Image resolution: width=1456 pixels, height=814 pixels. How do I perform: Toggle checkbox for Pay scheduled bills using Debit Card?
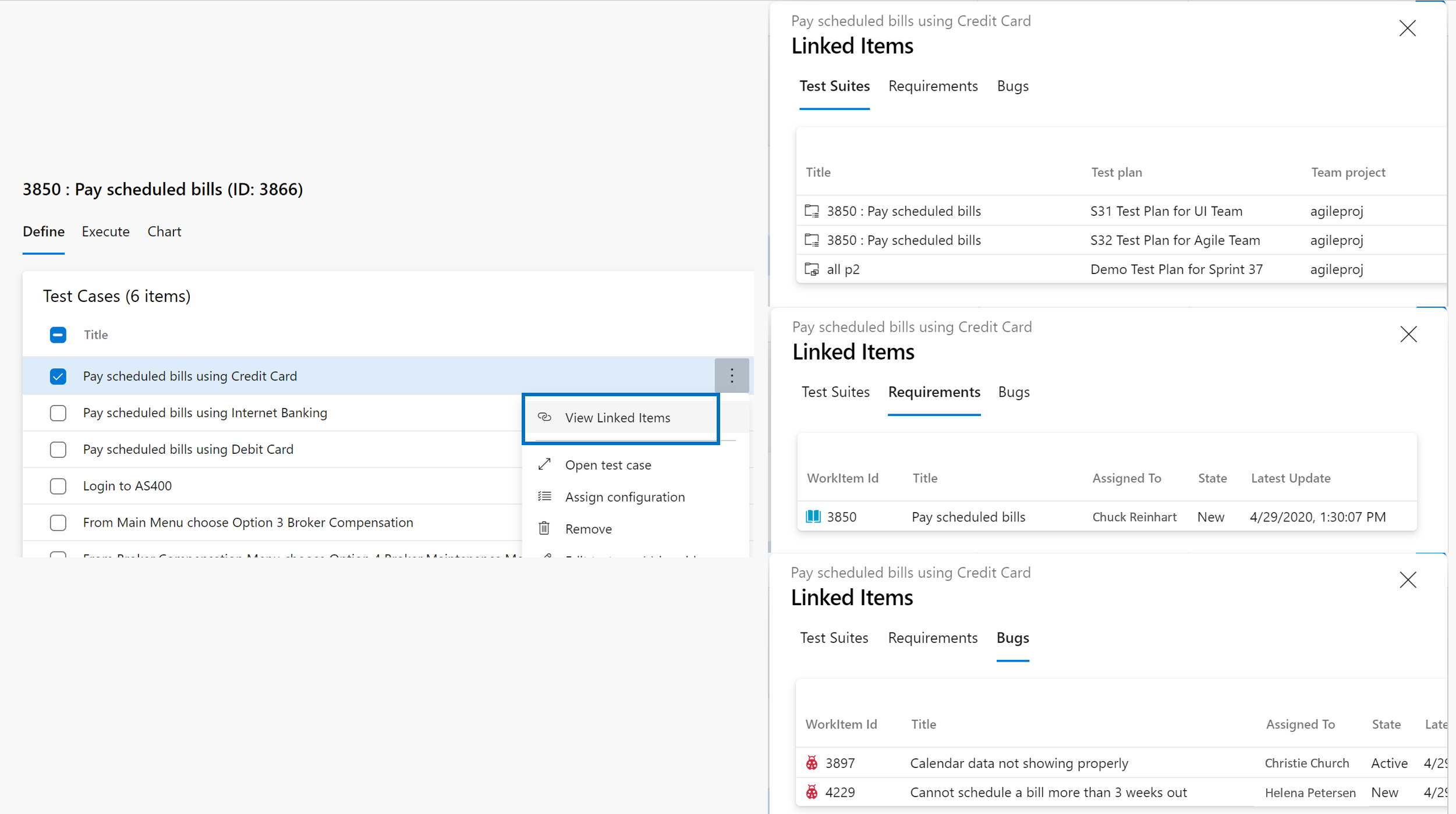coord(56,449)
